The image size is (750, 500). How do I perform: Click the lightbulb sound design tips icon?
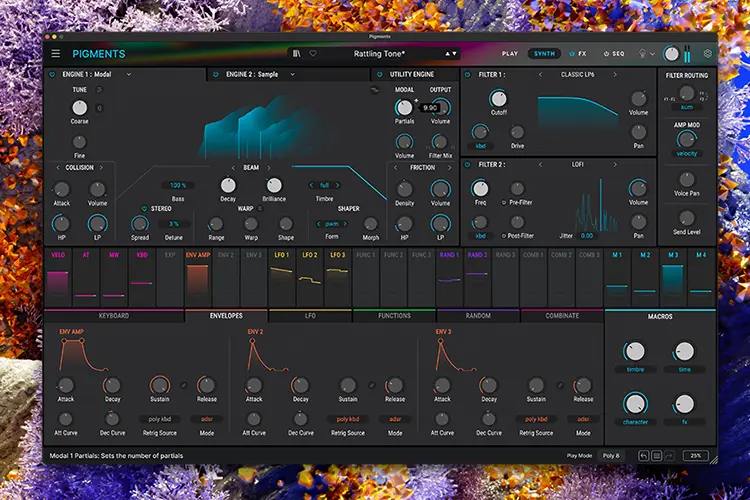coord(642,54)
